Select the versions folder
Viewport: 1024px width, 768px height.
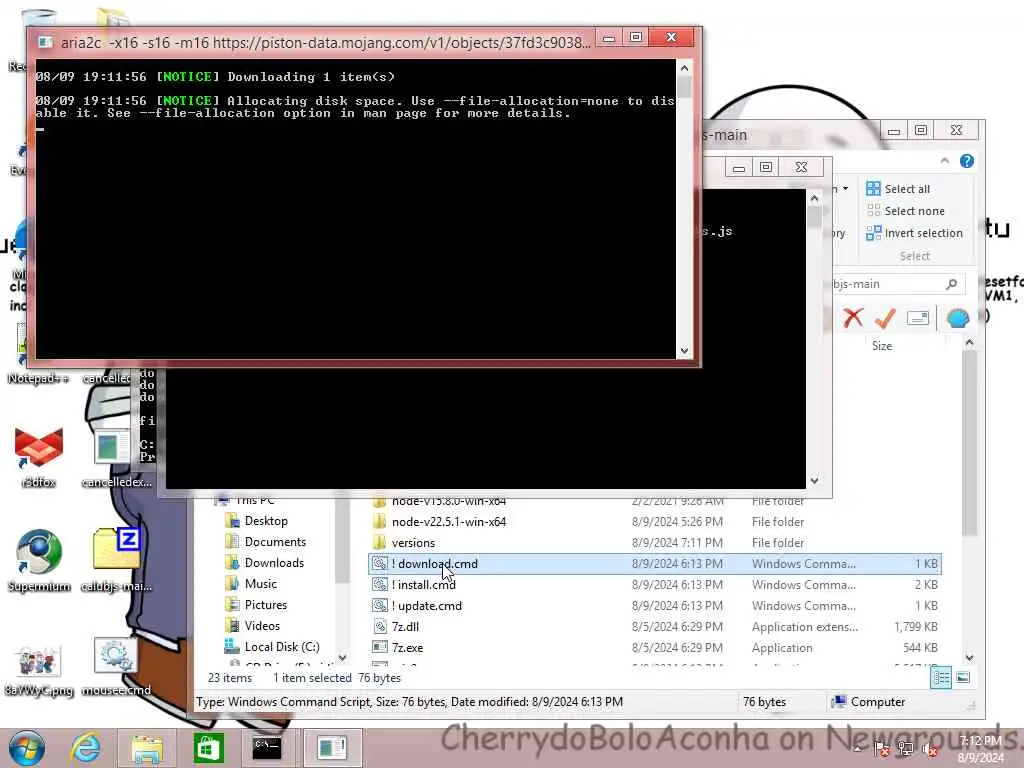click(654, 543)
